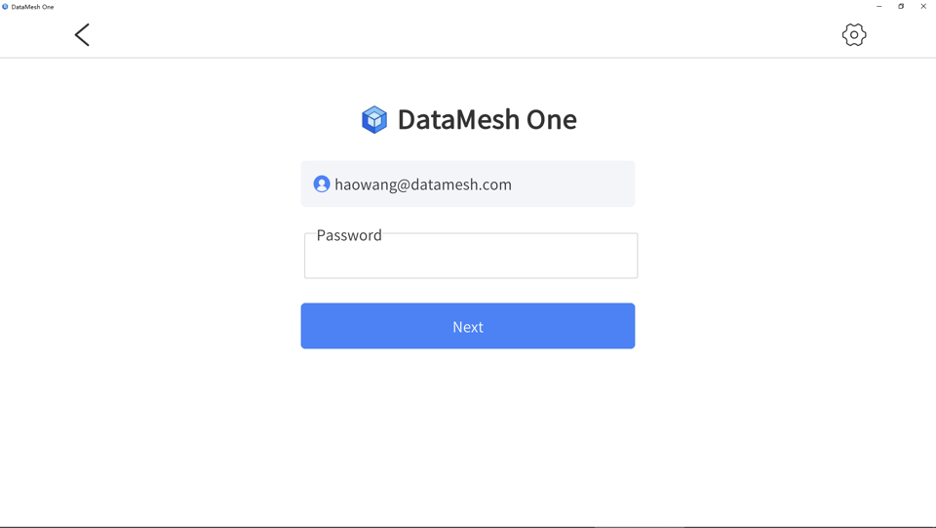Click the DataMesh One title bar text
Image resolution: width=936 pixels, height=528 pixels.
pyautogui.click(x=32, y=7)
